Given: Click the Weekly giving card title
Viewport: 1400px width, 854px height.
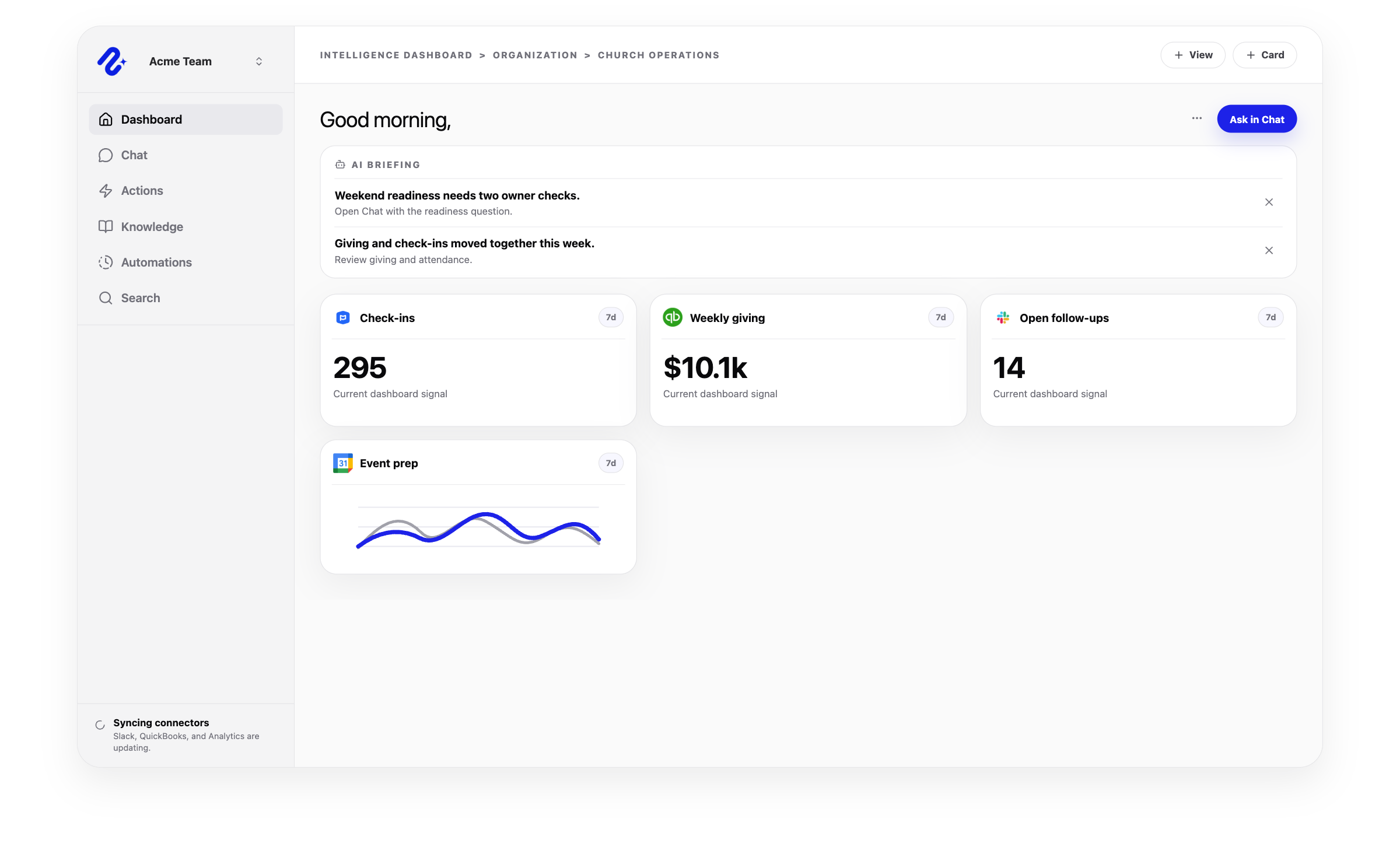Looking at the screenshot, I should coord(727,318).
